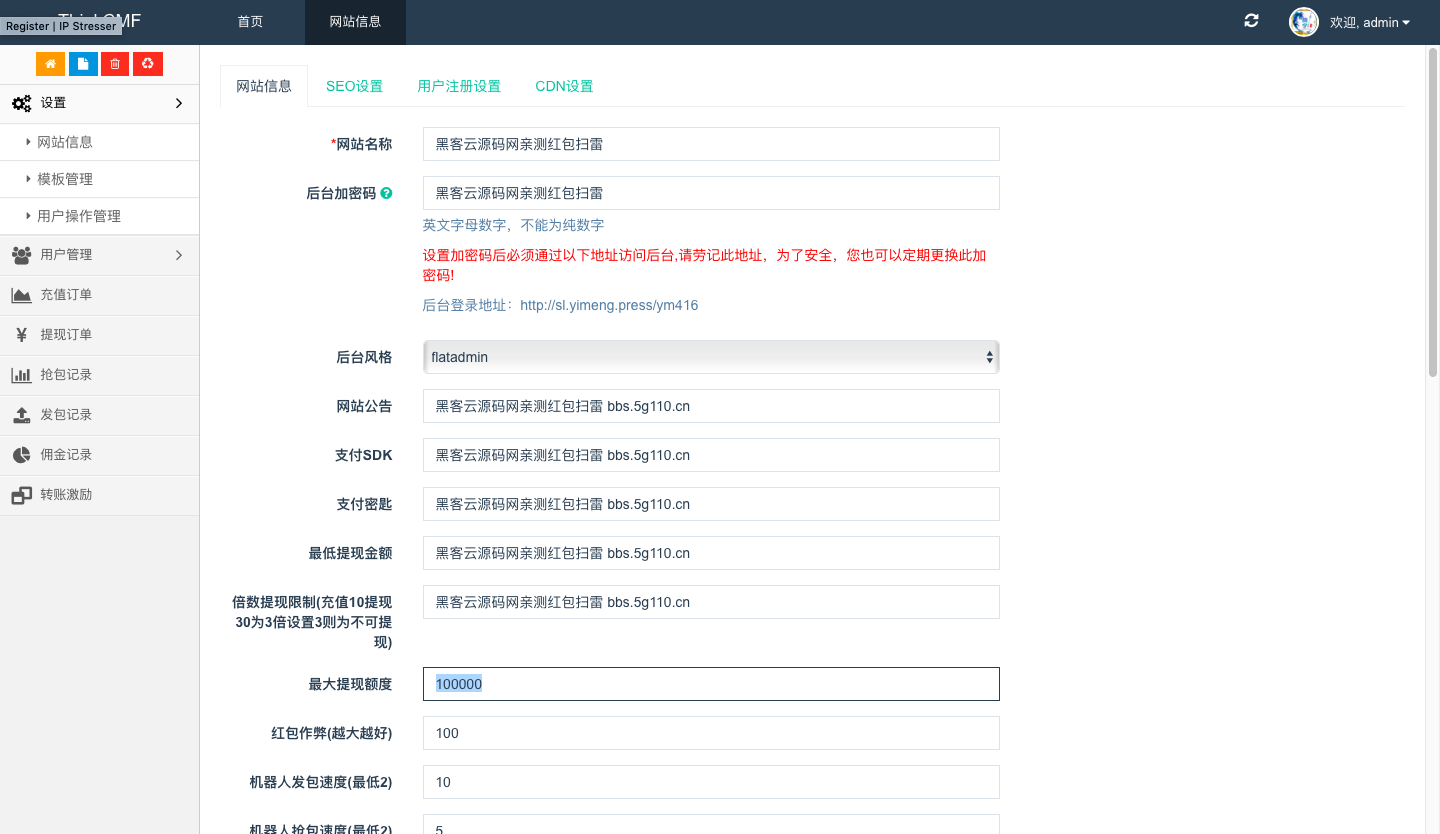Switch to the SEO设置 tab
Viewport: 1440px width, 834px height.
[354, 86]
